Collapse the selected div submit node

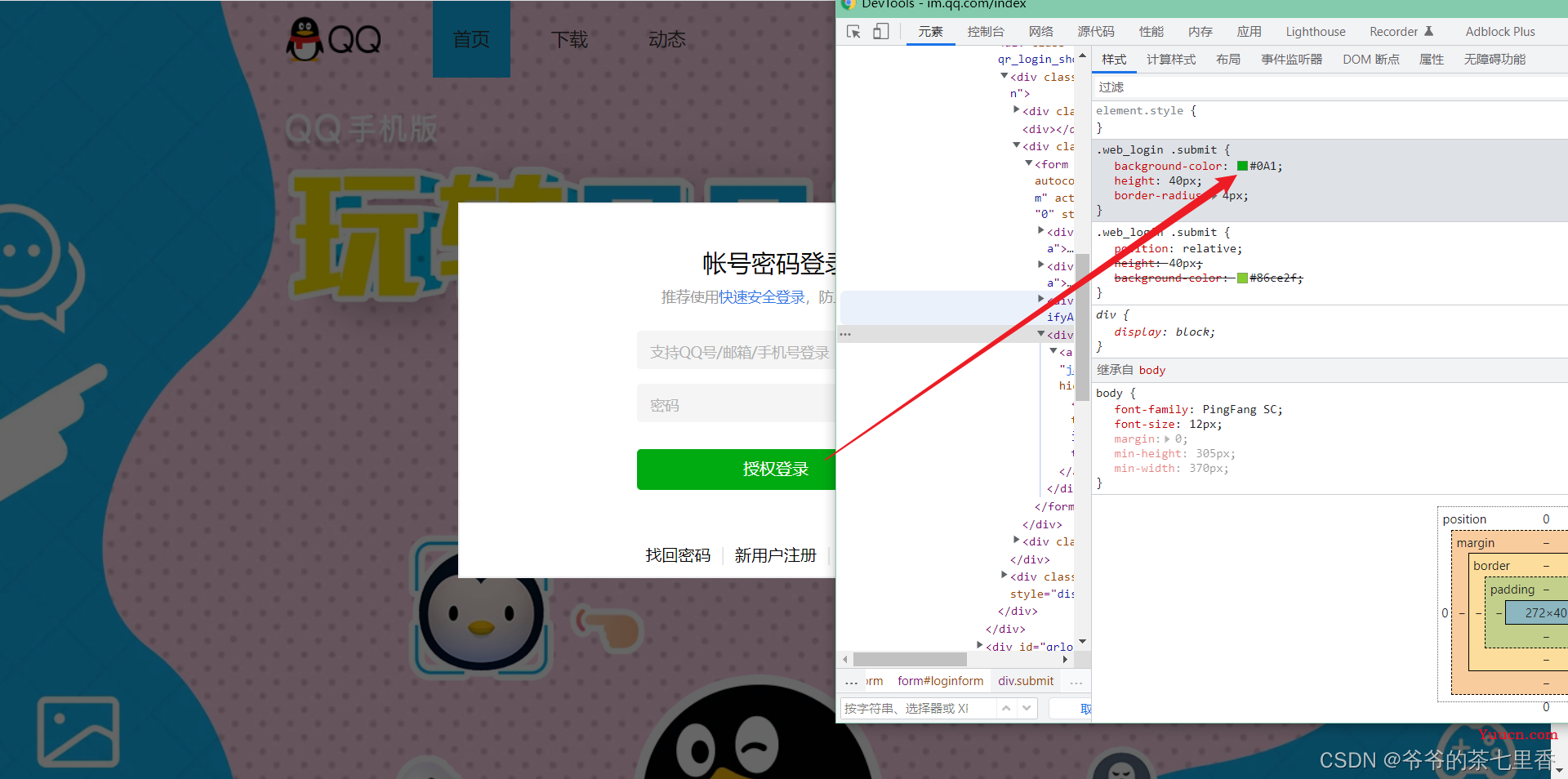(1041, 334)
